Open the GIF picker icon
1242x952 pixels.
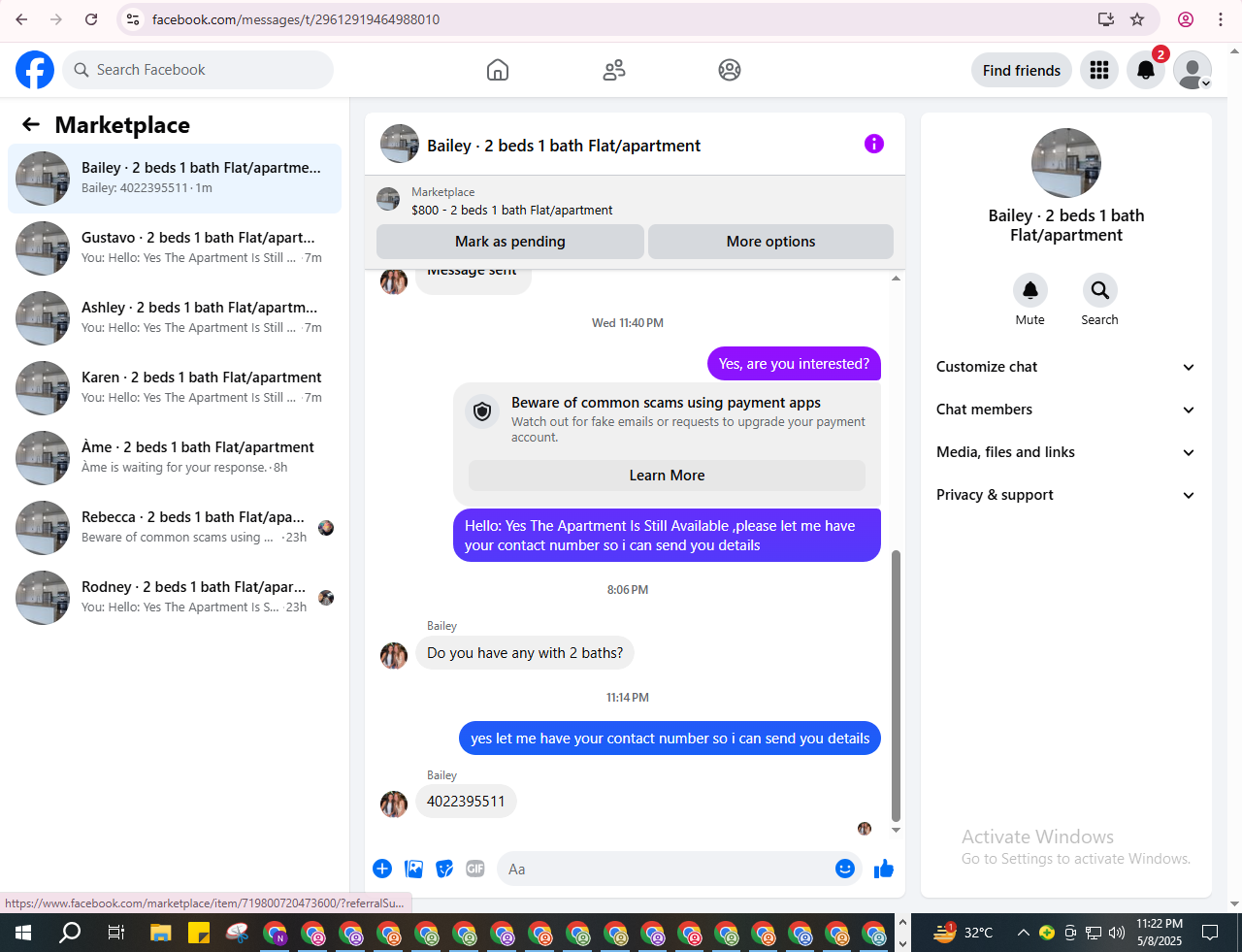click(x=475, y=869)
